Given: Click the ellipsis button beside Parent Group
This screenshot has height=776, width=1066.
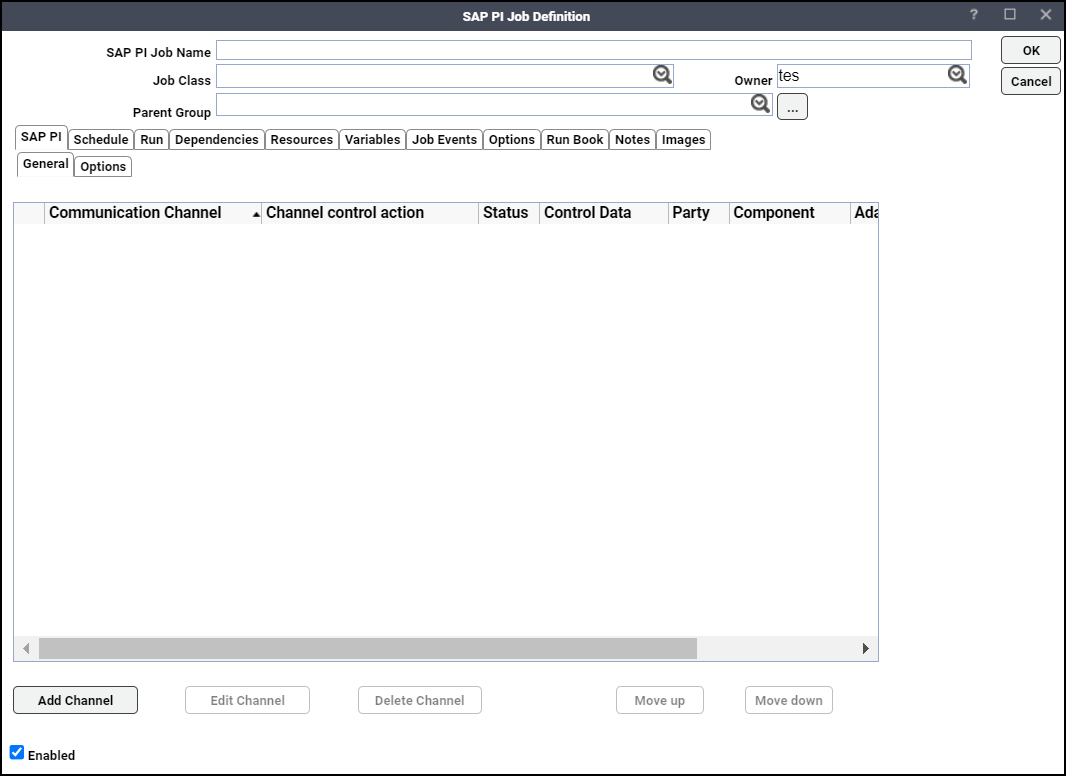Looking at the screenshot, I should 793,107.
